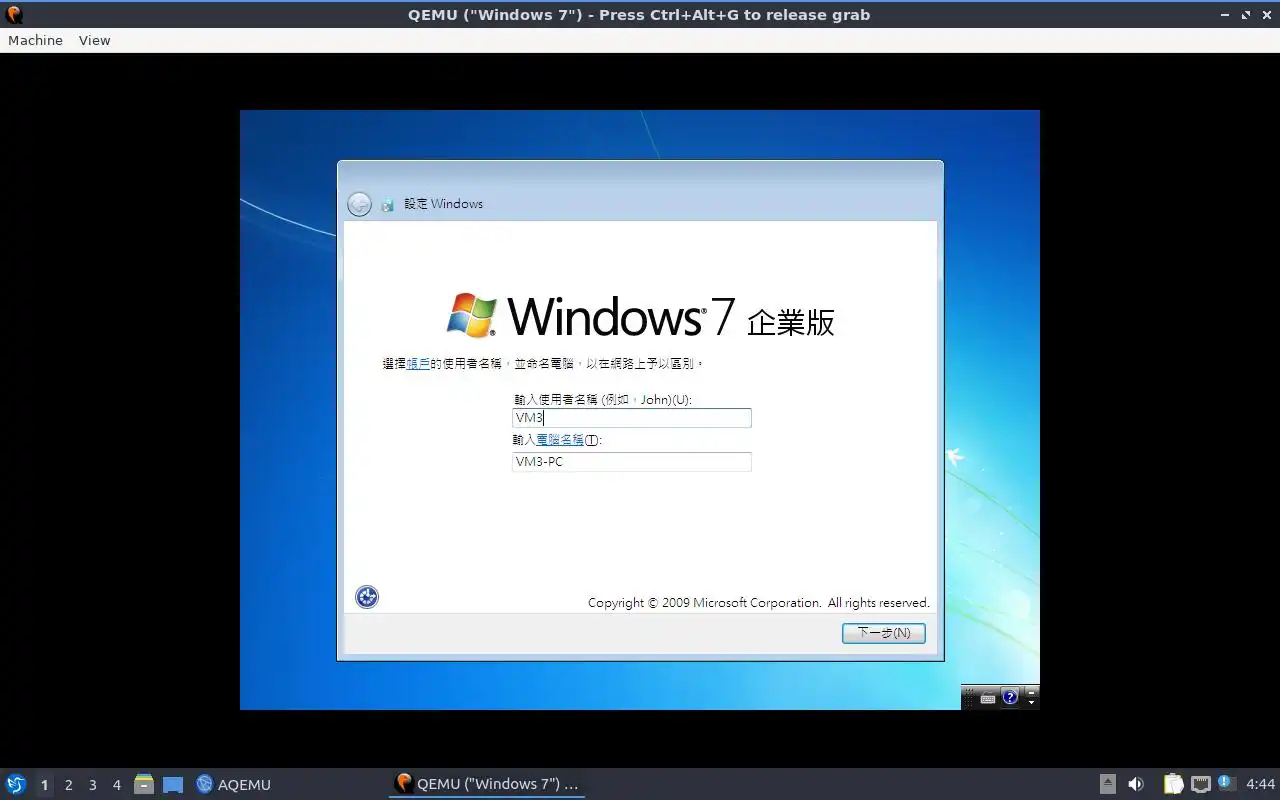
Task: Open the language bar options arrow
Action: pyautogui.click(x=1032, y=702)
